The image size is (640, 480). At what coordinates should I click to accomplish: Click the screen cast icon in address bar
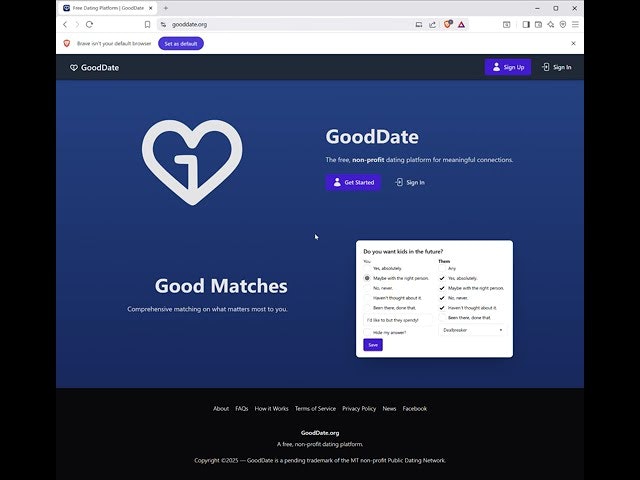pos(419,24)
